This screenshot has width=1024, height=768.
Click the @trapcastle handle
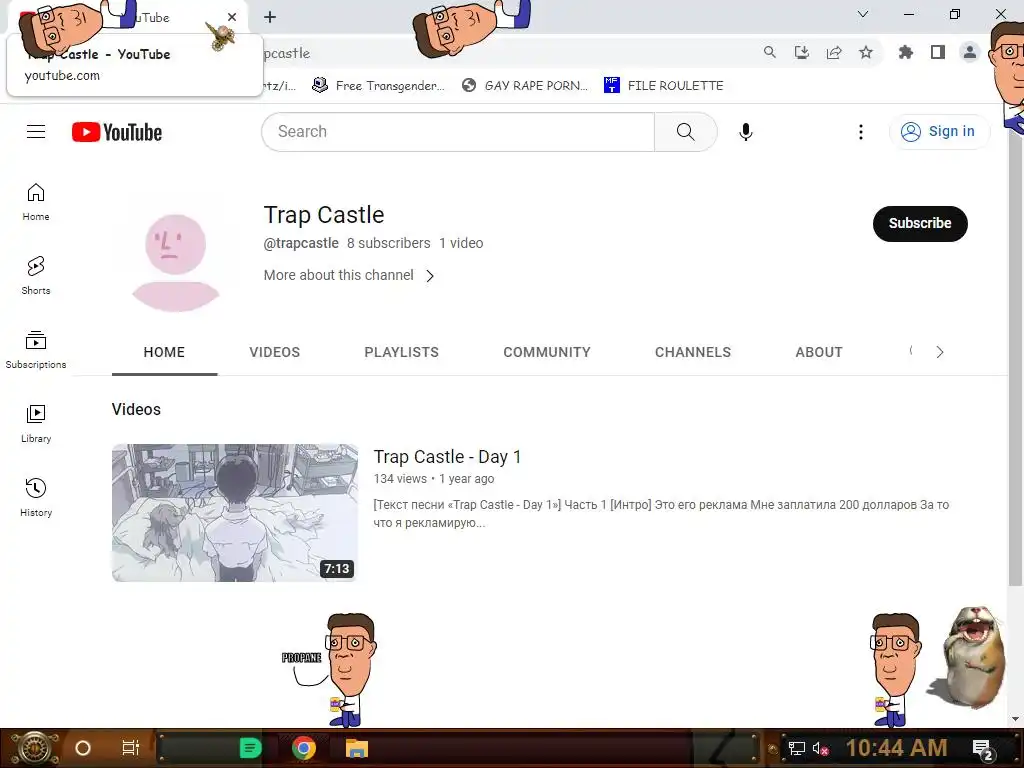click(301, 243)
